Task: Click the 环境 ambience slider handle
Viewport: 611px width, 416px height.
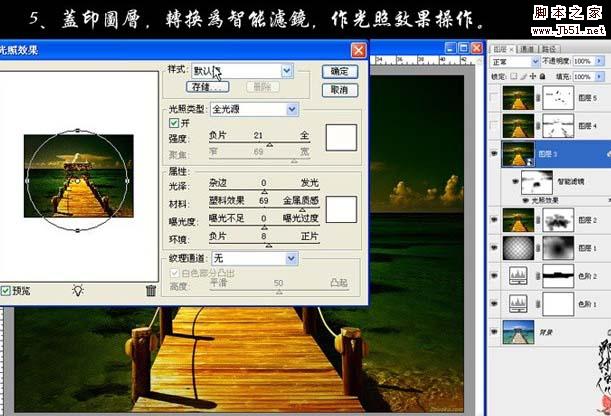Action: coord(268,245)
